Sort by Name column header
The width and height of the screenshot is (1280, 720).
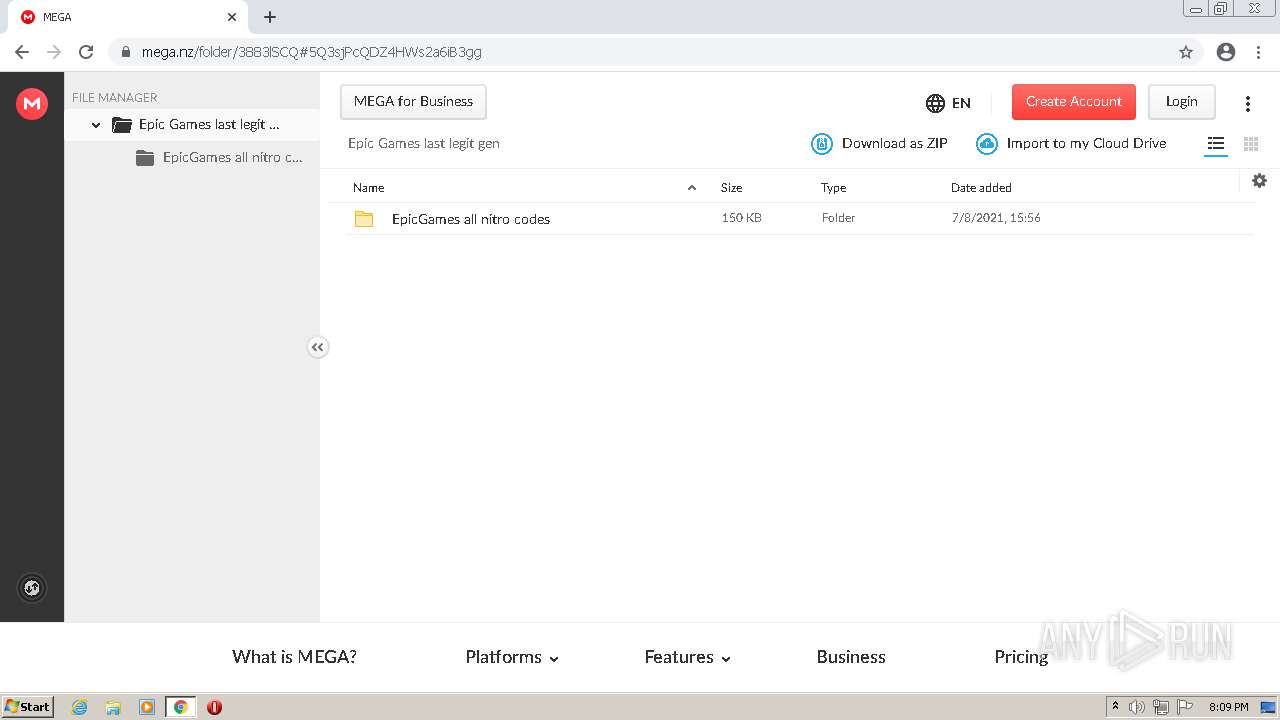coord(369,188)
